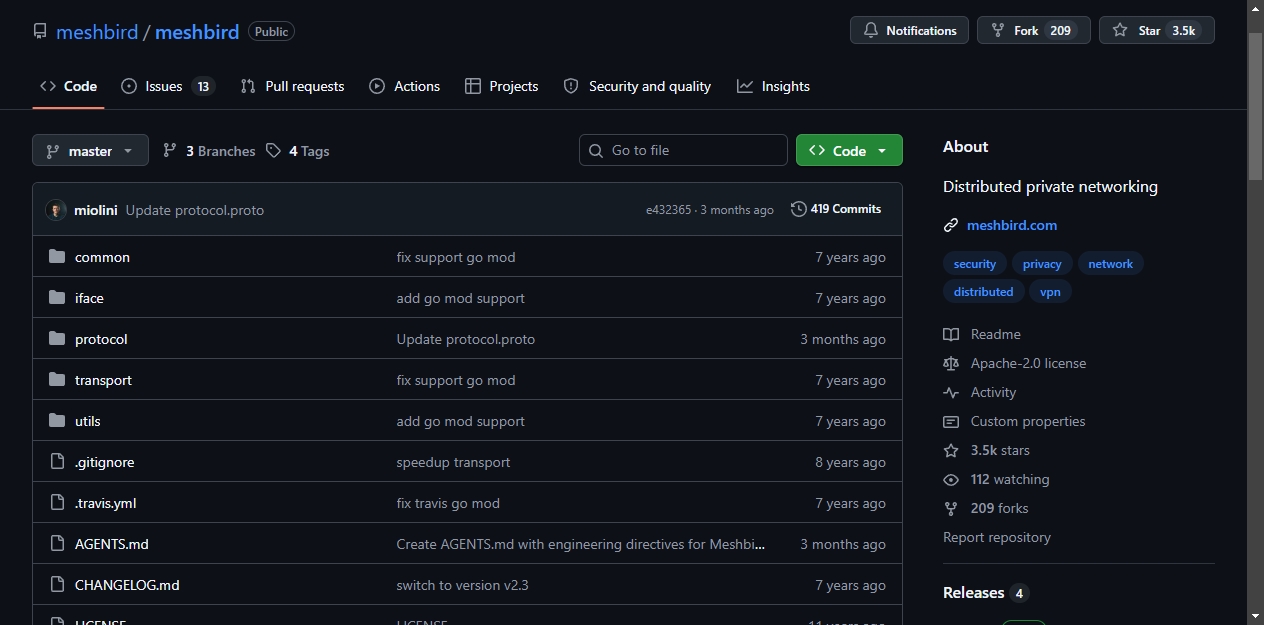This screenshot has height=625, width=1264.
Task: Click the miolini author name
Action: coord(96,210)
